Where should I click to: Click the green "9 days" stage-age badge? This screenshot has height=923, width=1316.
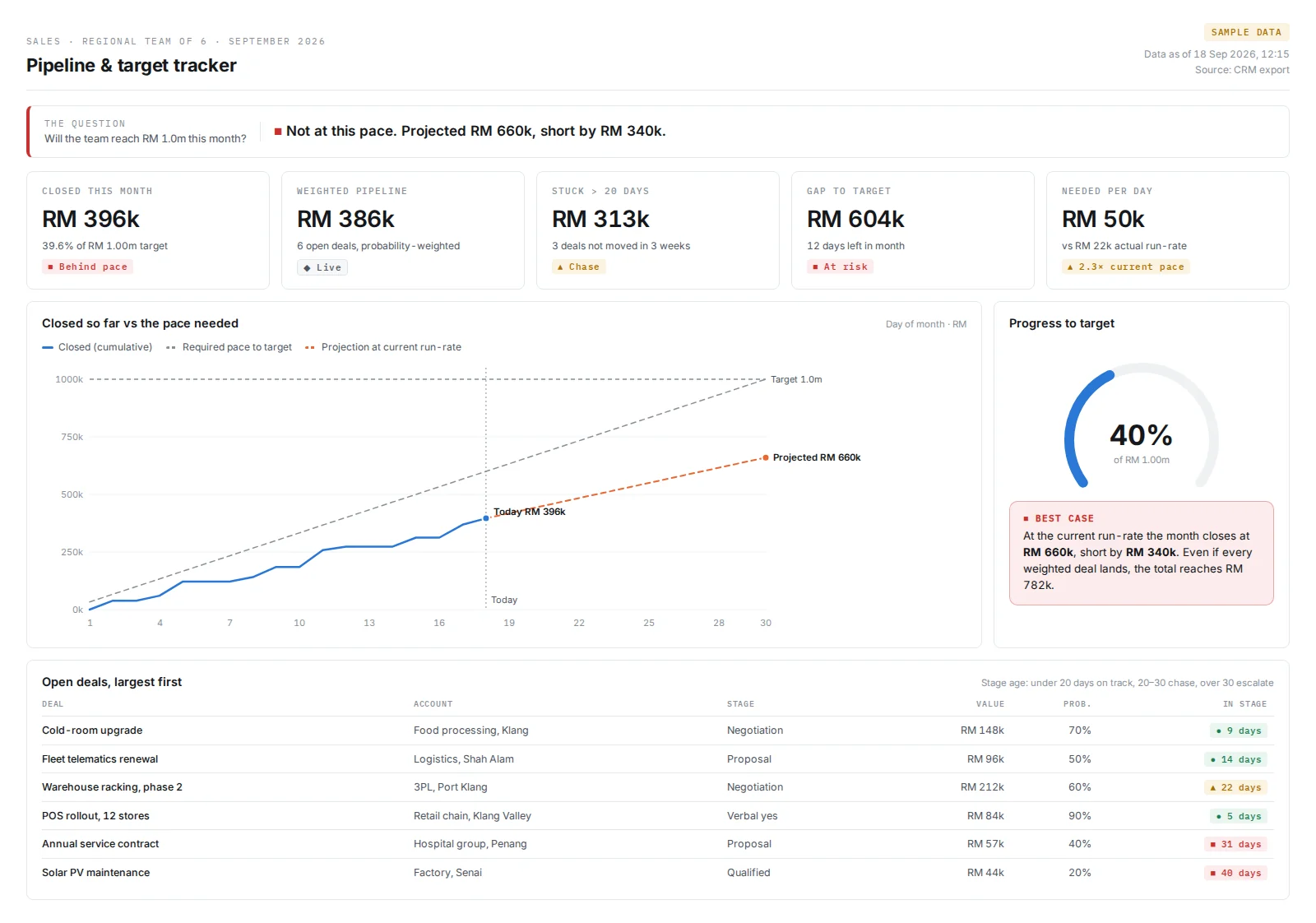click(1239, 731)
